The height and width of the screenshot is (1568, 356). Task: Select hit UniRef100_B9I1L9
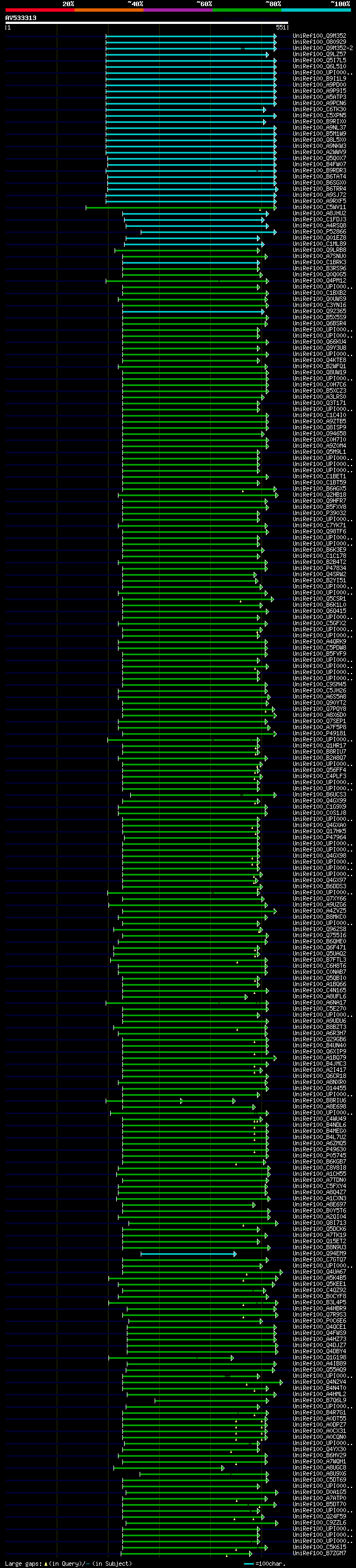319,78
